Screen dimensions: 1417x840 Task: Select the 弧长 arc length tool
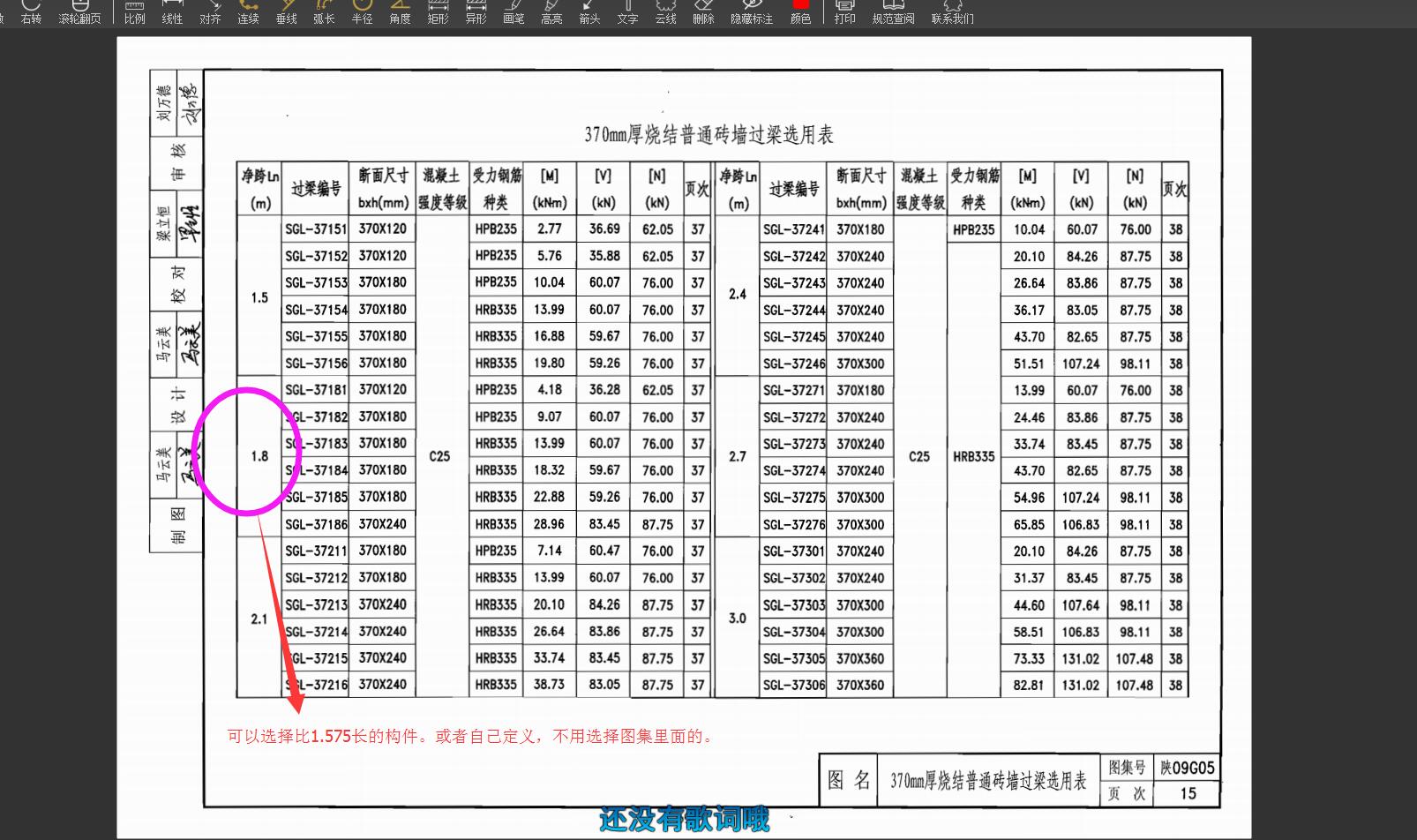click(324, 12)
